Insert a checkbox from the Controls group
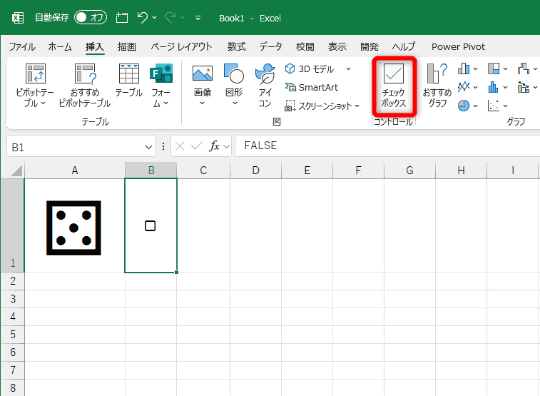This screenshot has height=396, width=540. [394, 85]
